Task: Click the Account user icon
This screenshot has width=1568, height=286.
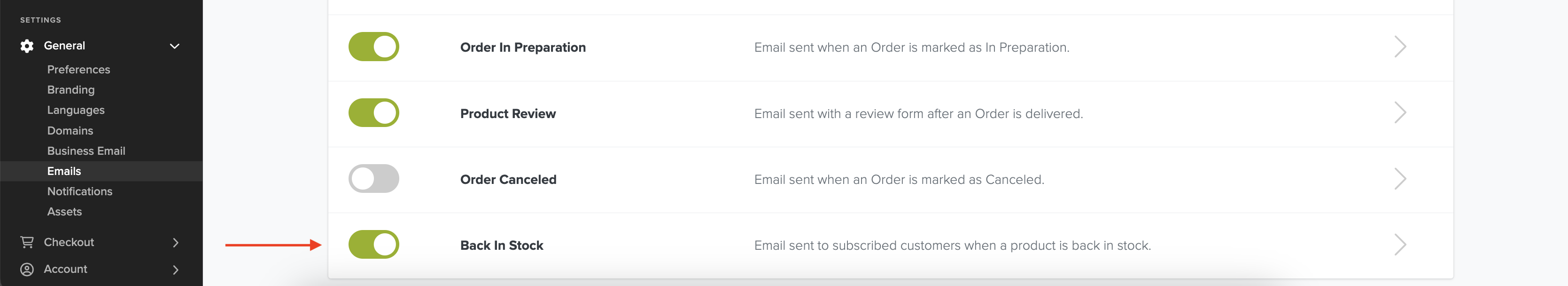Action: coord(27,269)
